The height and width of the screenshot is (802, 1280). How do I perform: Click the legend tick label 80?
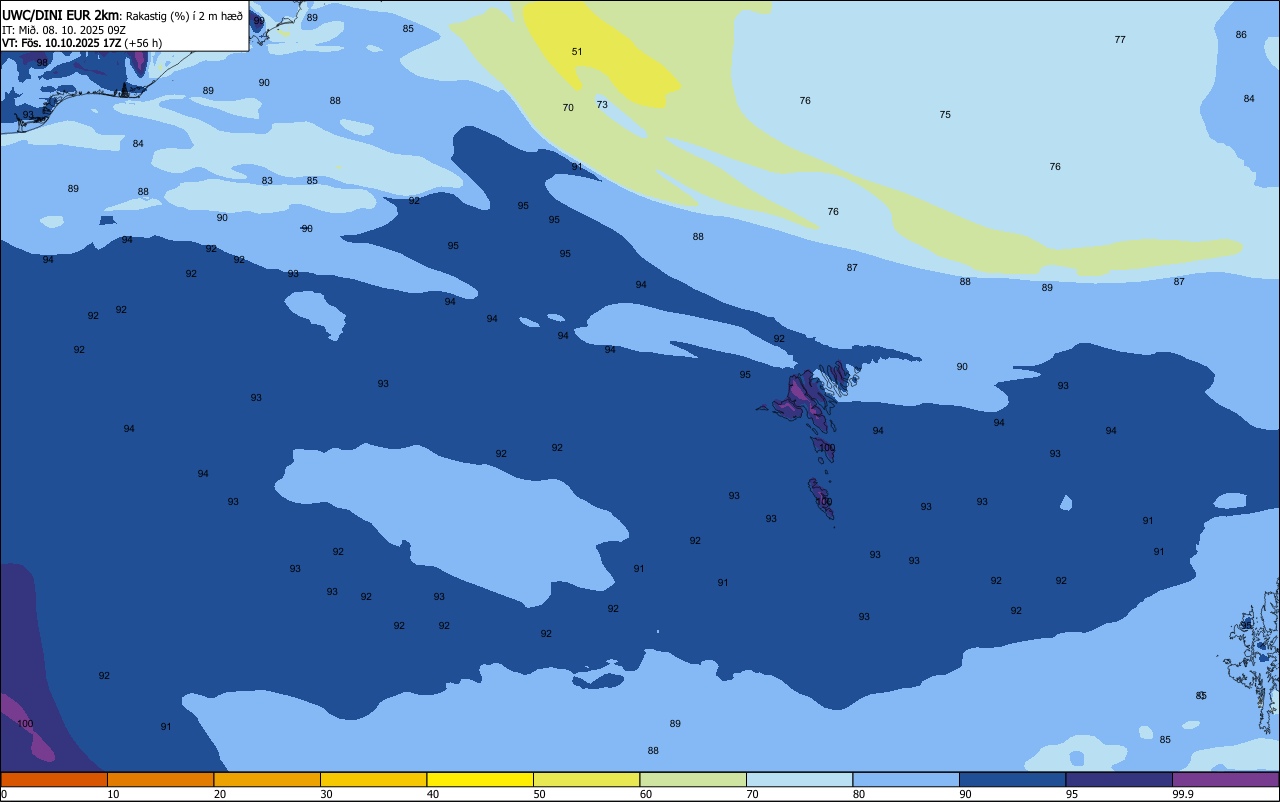(859, 794)
